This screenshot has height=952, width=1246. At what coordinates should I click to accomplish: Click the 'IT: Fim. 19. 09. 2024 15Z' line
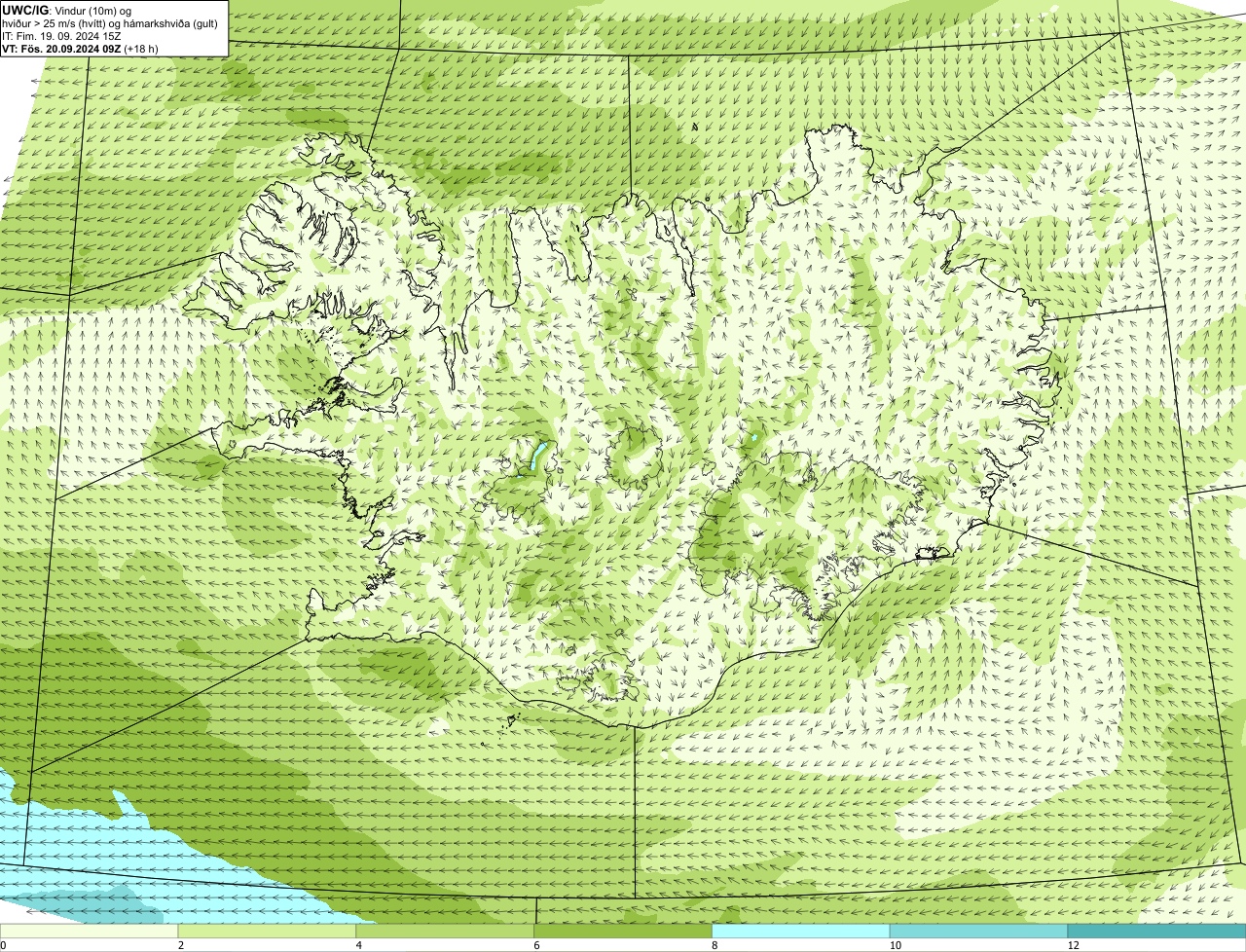[x=61, y=36]
